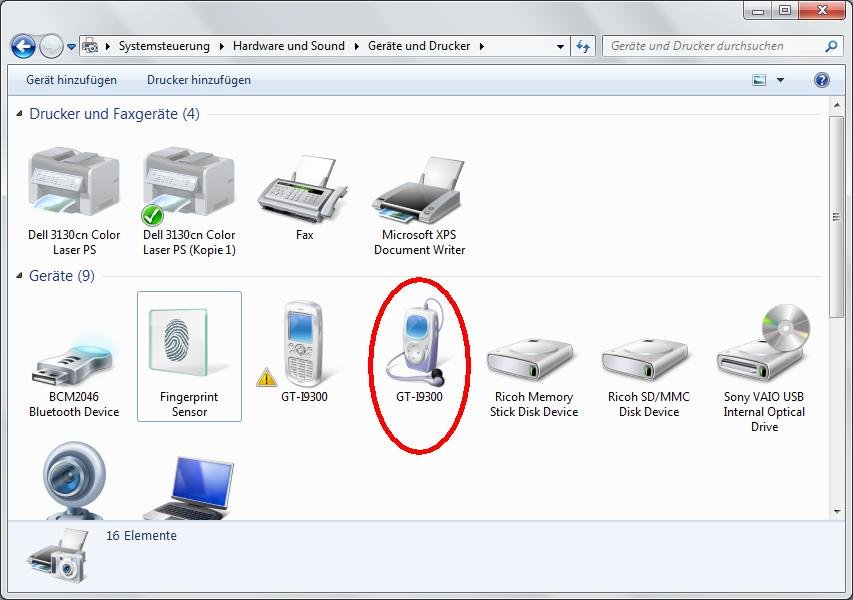This screenshot has height=600, width=853.
Task: Open the recent pages dropdown arrow
Action: click(71, 47)
